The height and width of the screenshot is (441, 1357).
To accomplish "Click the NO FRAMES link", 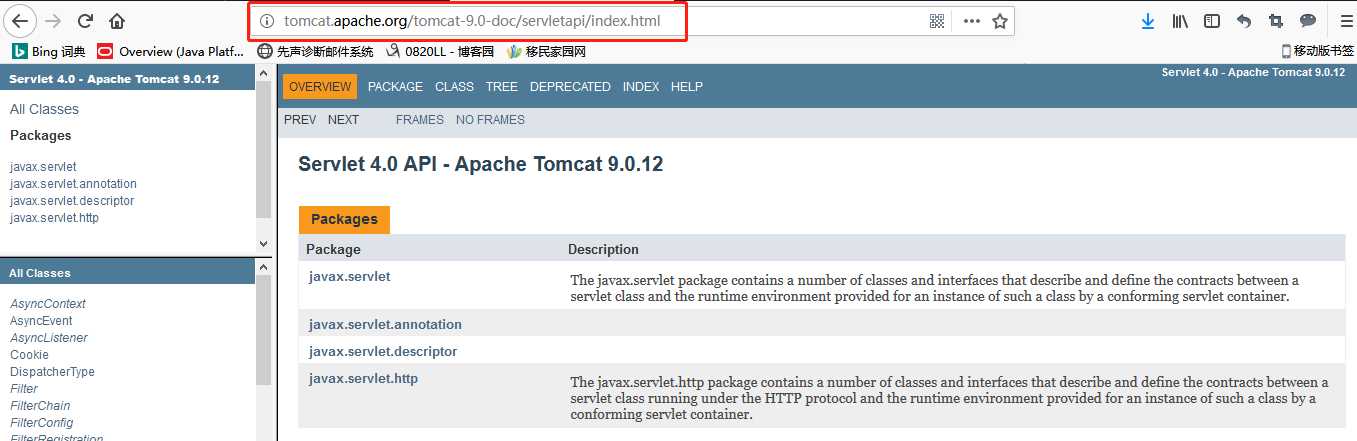I will [x=490, y=120].
